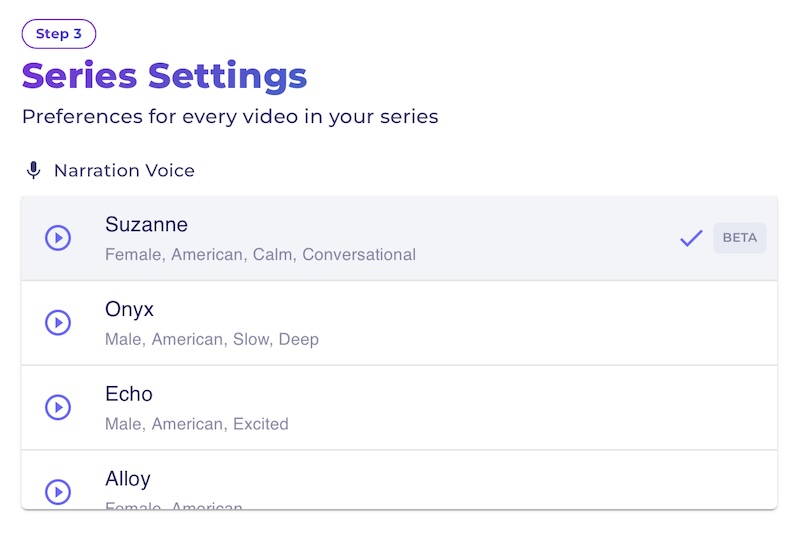Click Preferences for every video subtitle

(230, 117)
